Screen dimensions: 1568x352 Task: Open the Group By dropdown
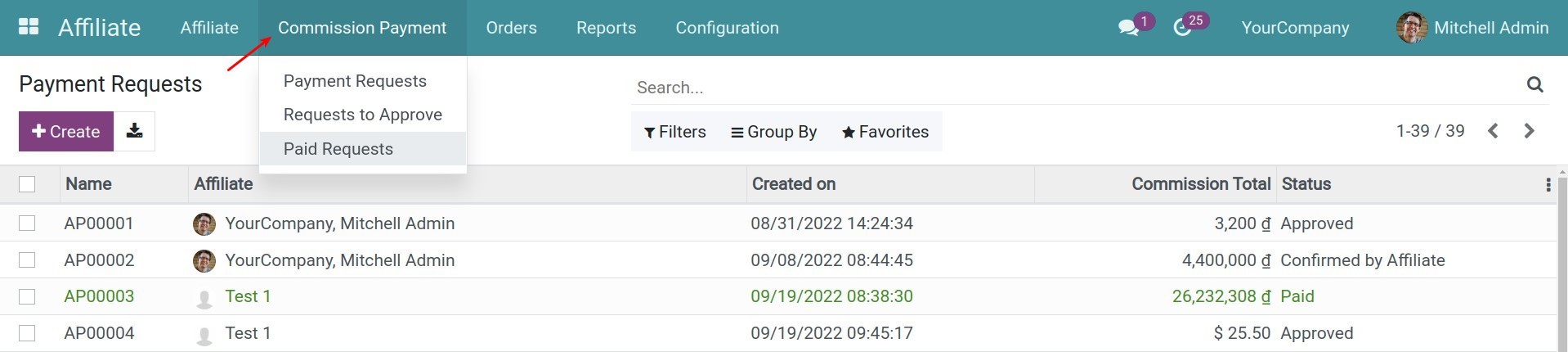tap(773, 132)
